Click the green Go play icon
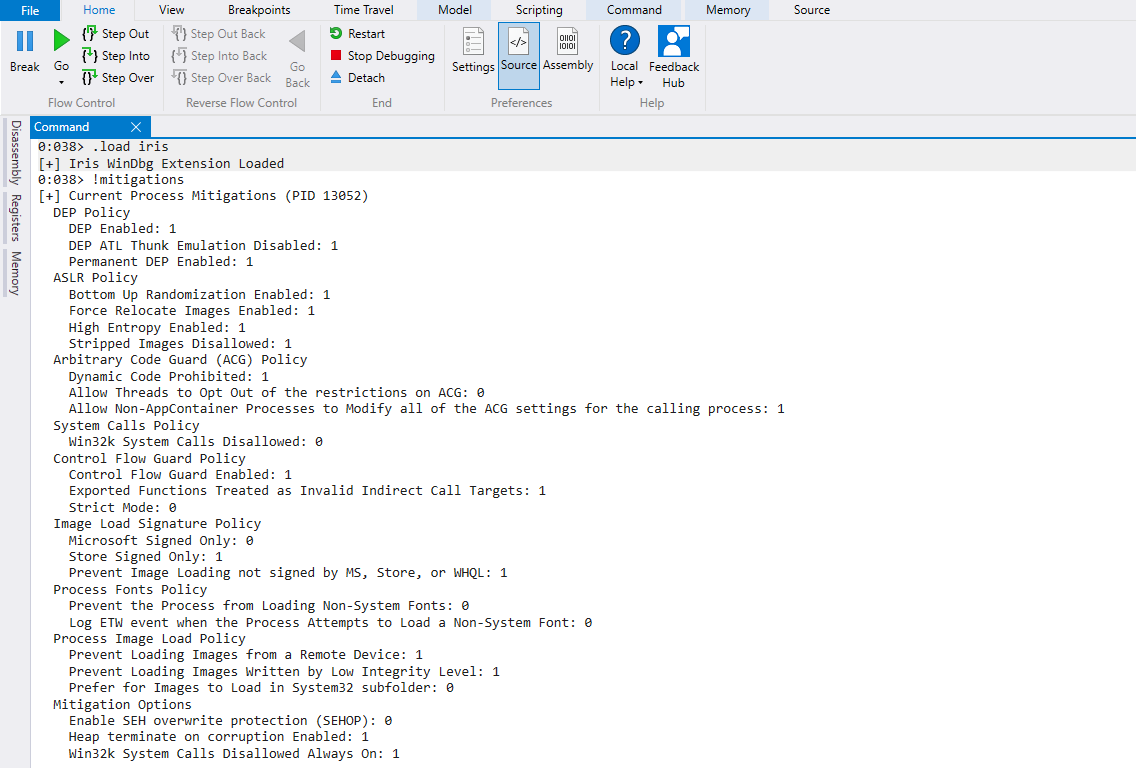1136x768 pixels. 62,41
